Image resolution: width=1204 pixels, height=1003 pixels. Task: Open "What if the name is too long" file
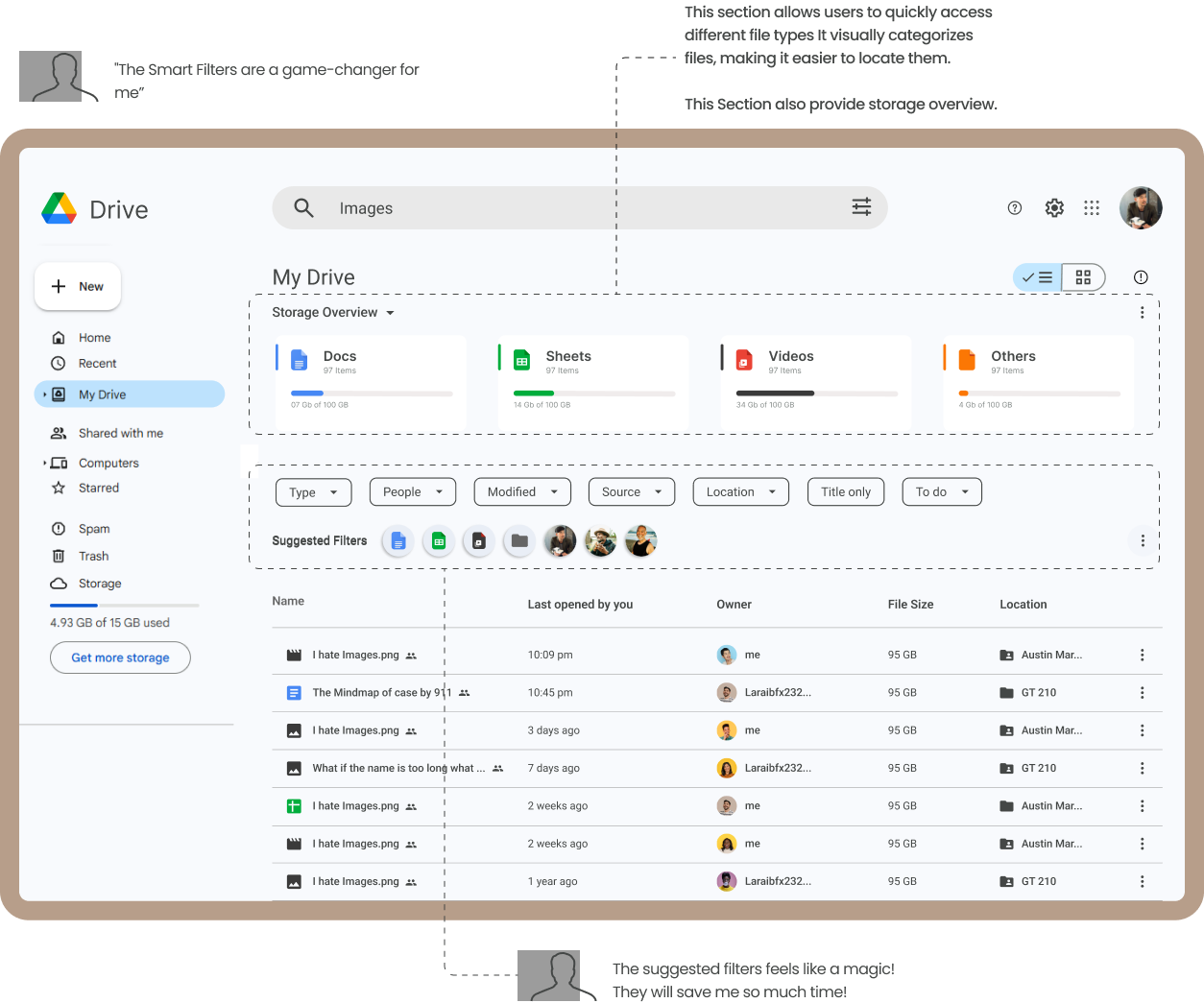(398, 768)
